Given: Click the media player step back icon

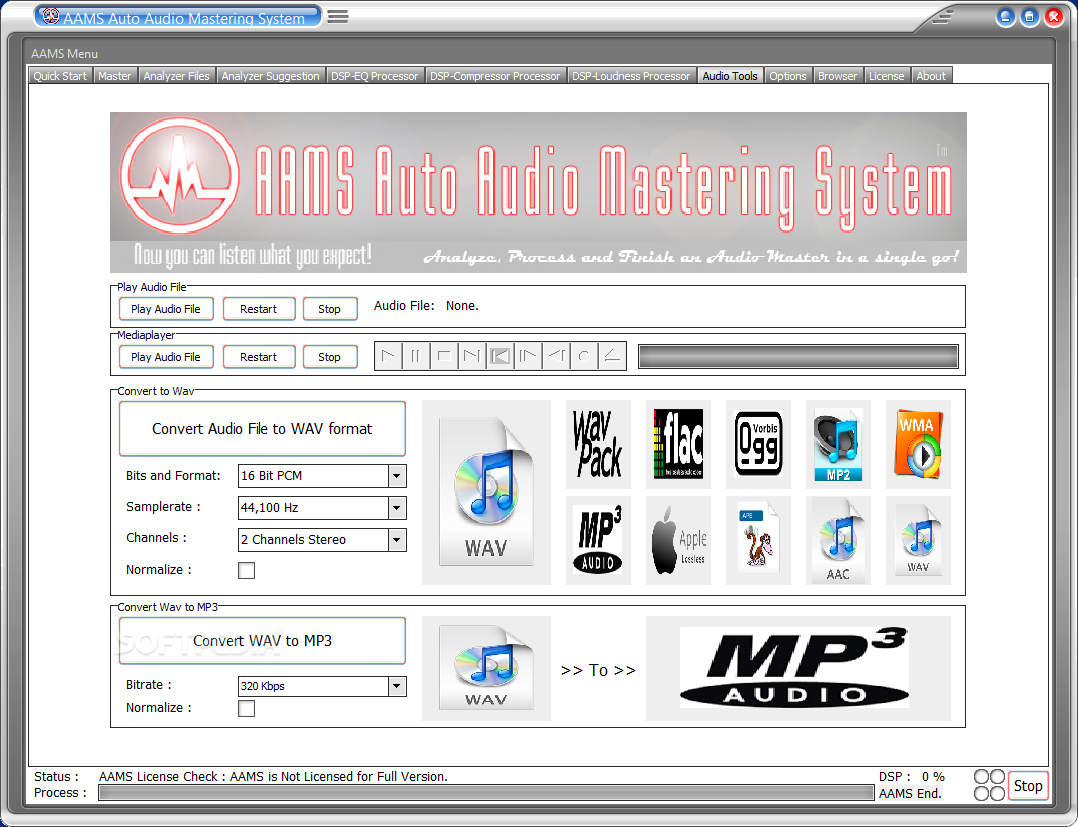Looking at the screenshot, I should pos(556,356).
